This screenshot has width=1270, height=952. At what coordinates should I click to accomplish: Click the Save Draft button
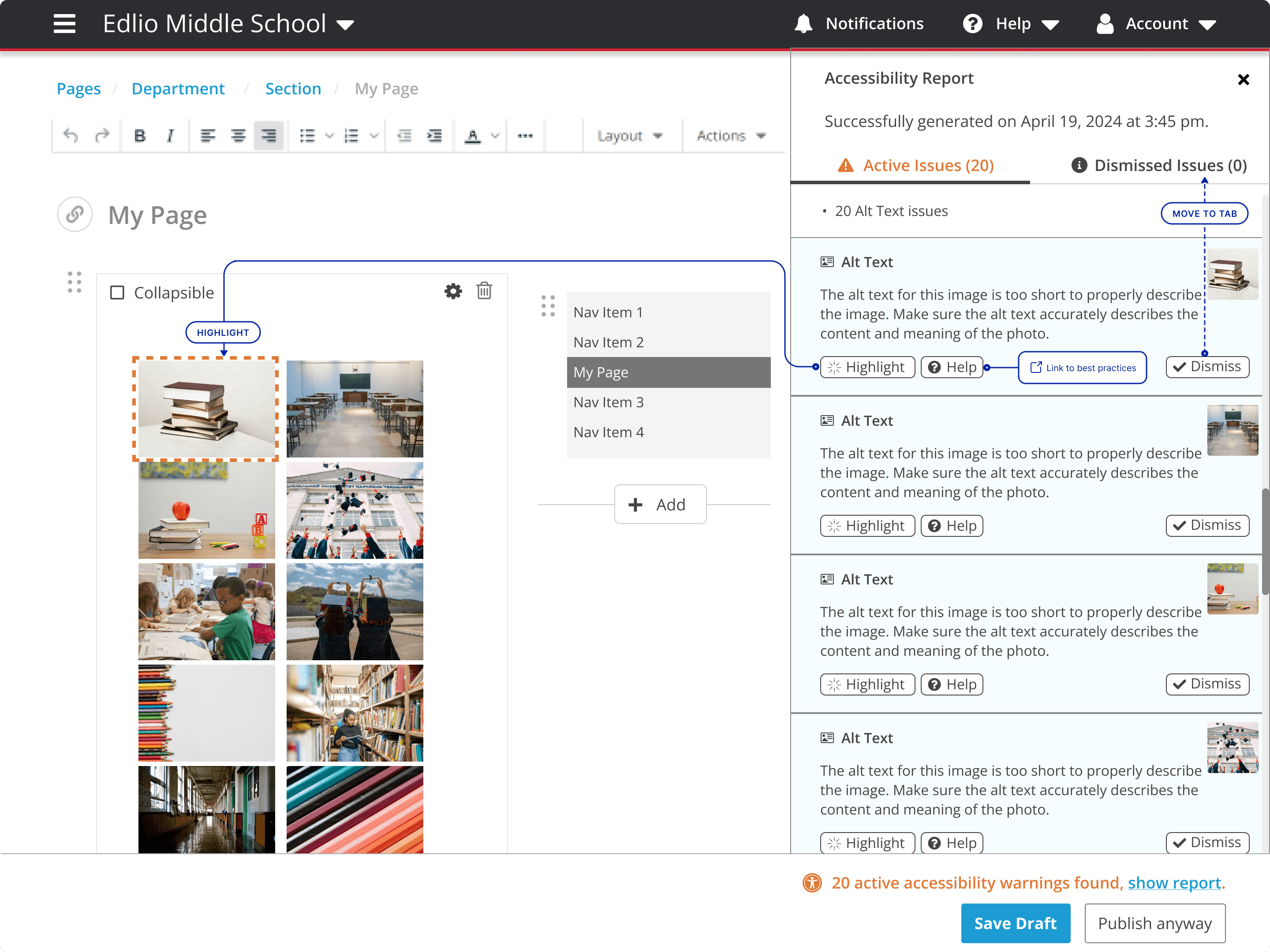pos(1015,923)
